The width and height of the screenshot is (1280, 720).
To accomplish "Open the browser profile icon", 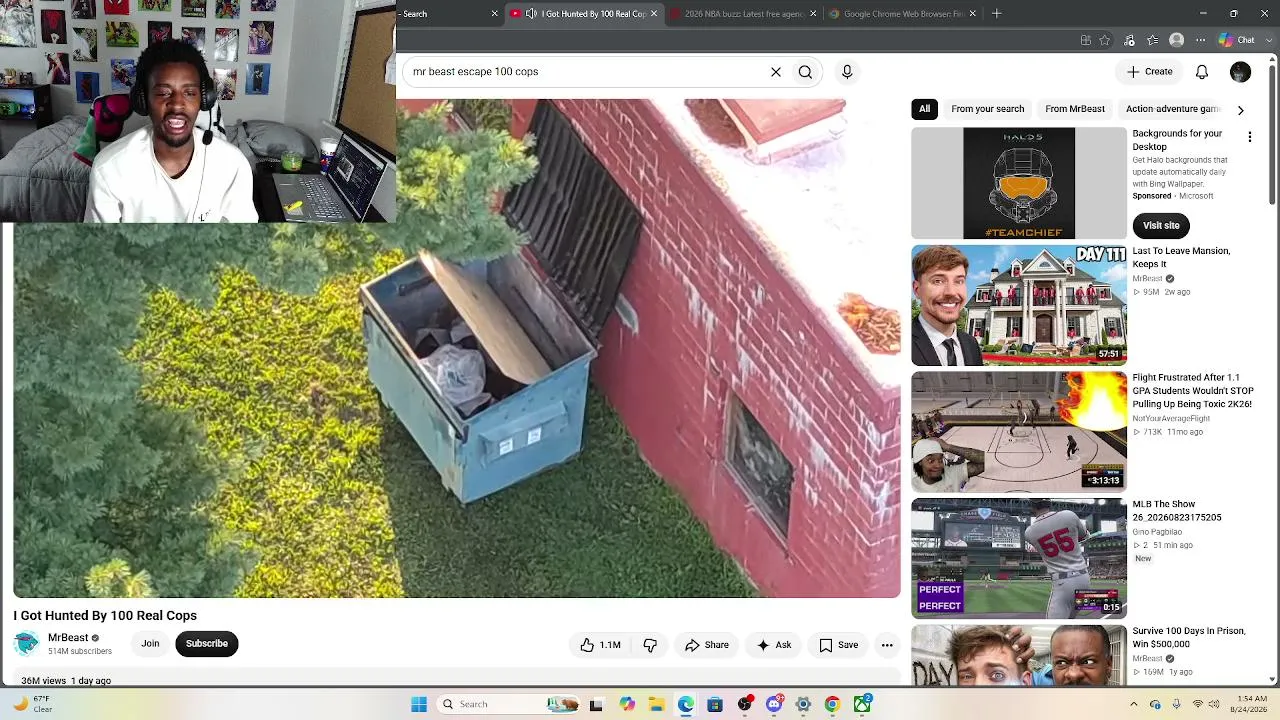I will [x=1177, y=40].
